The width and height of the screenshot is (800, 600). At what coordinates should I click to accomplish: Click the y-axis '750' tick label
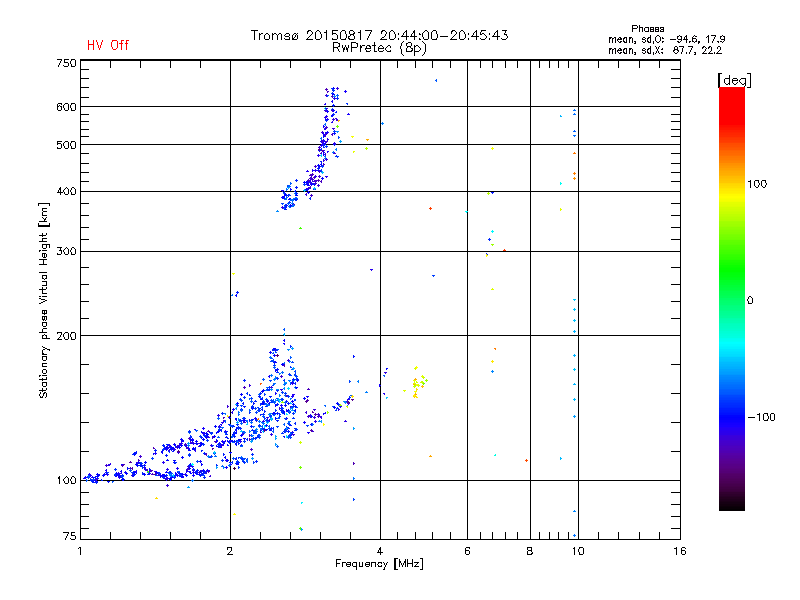point(66,63)
